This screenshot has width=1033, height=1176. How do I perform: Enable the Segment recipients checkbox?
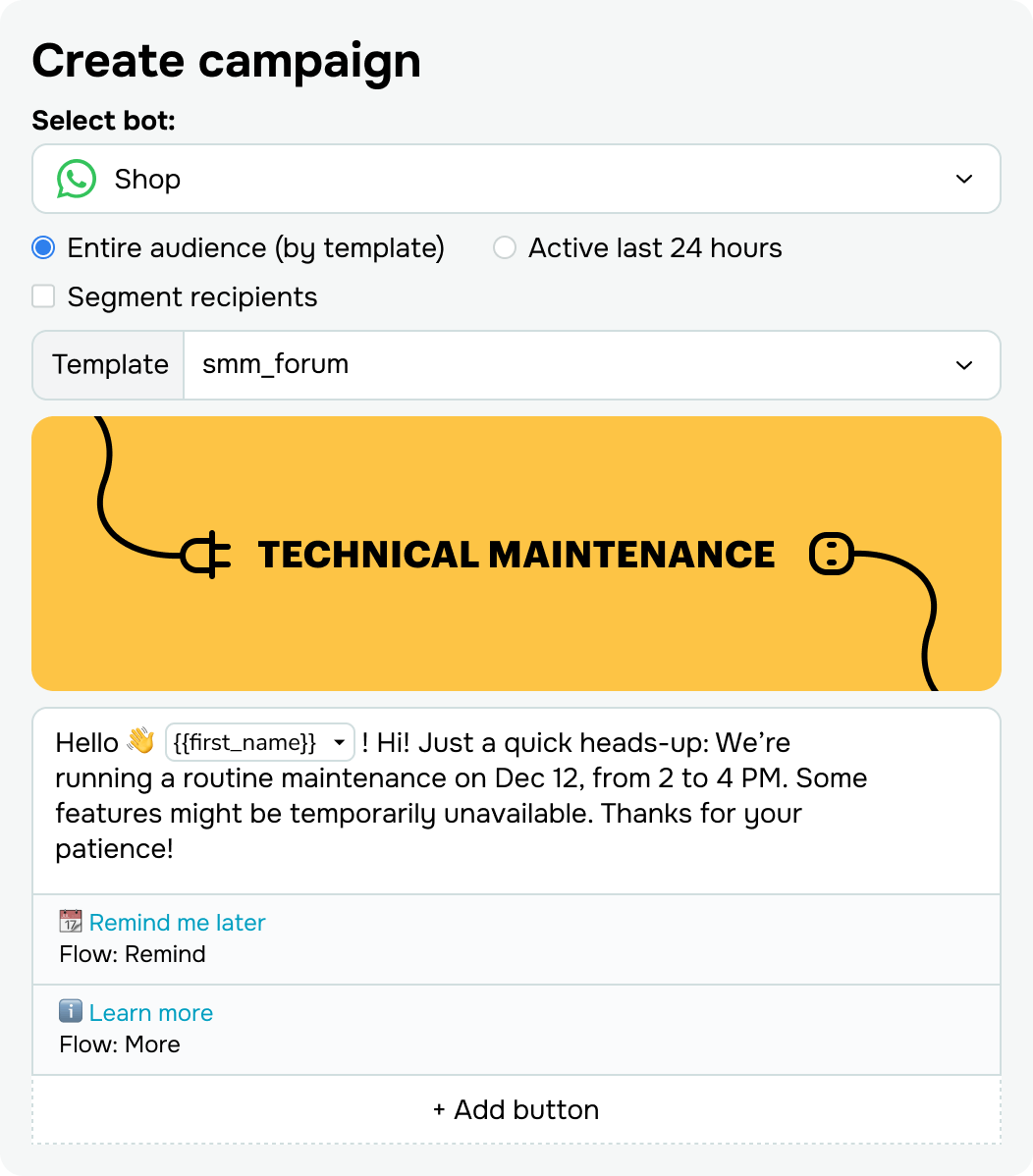pyautogui.click(x=43, y=295)
